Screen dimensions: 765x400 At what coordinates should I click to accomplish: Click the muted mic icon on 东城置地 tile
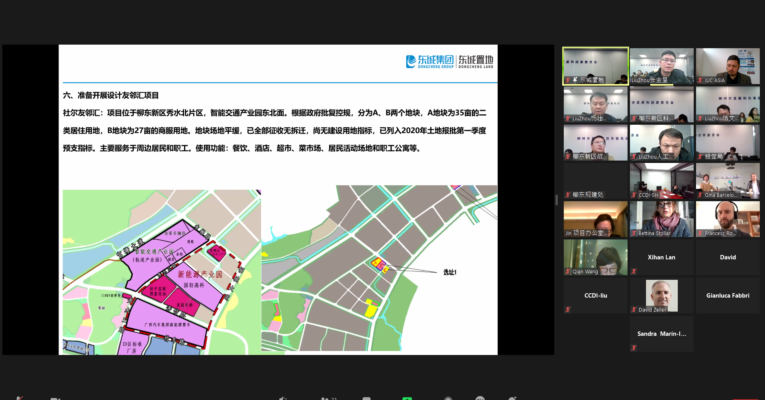coord(567,80)
